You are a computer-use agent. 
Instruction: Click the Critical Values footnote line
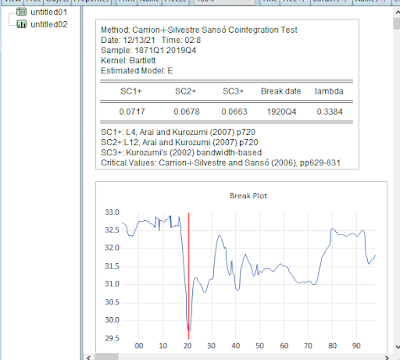pyautogui.click(x=220, y=163)
